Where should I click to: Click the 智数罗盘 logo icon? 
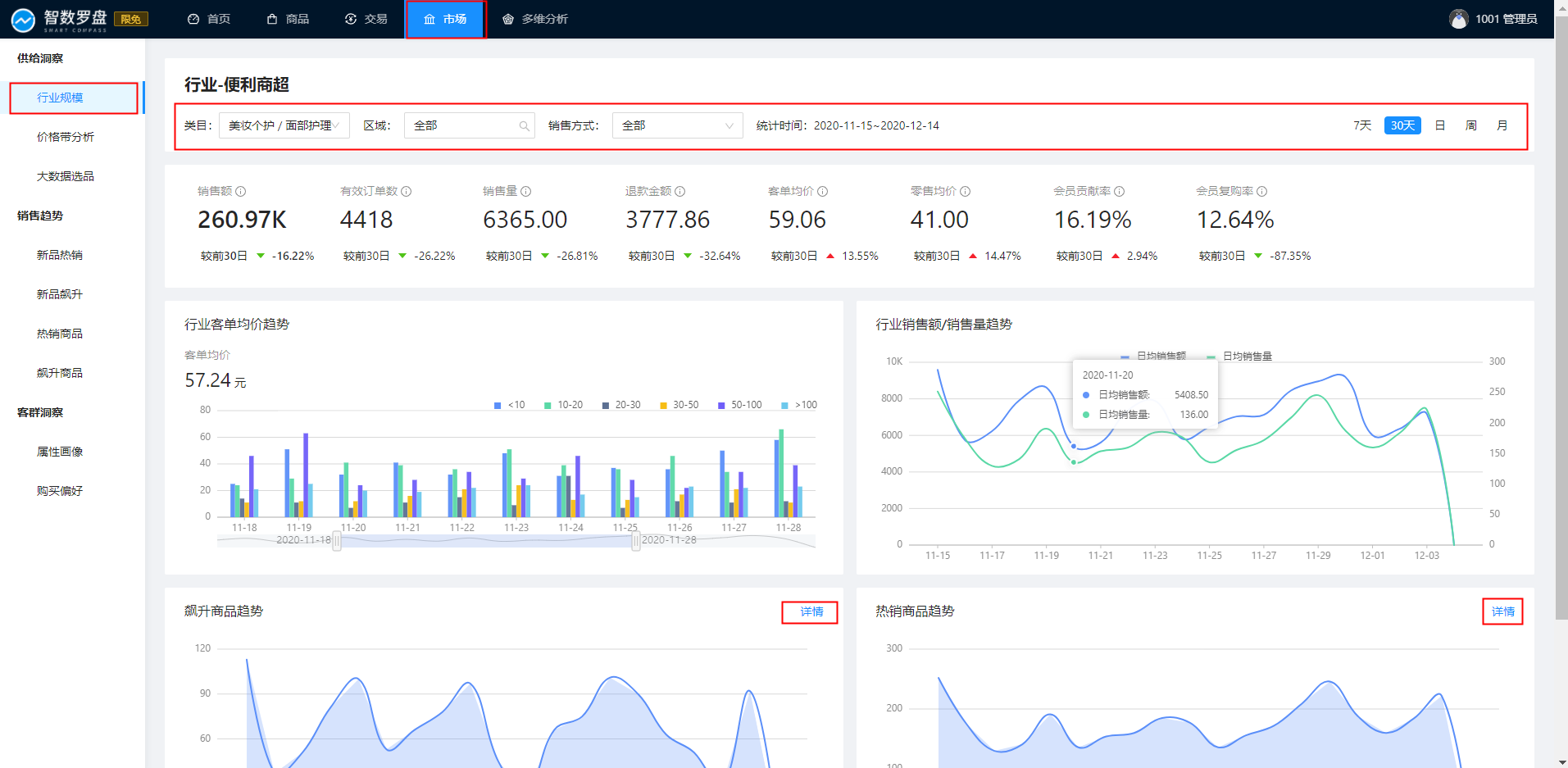(23, 20)
